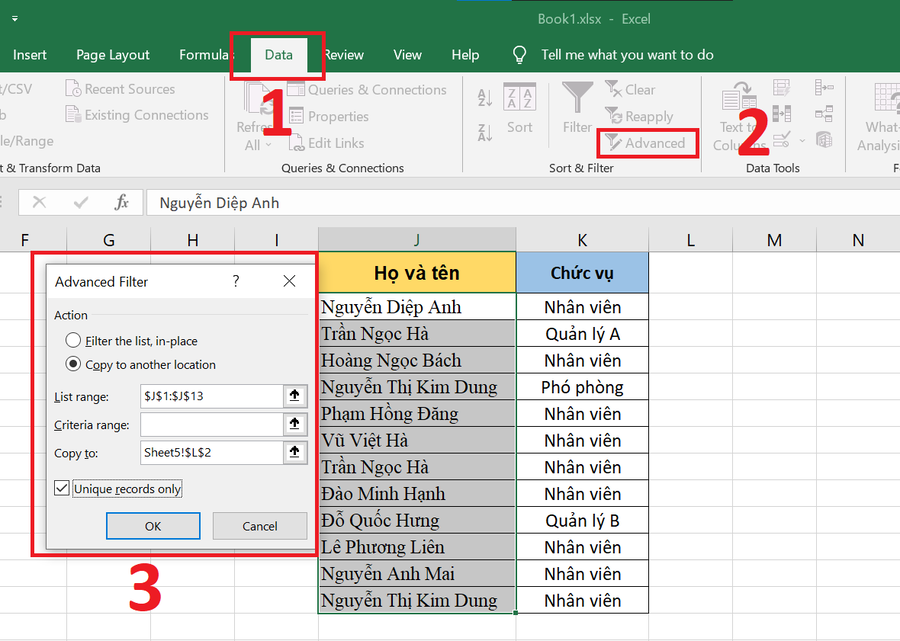Toggle Unique records only checkbox
This screenshot has height=641, width=900.
(x=62, y=488)
